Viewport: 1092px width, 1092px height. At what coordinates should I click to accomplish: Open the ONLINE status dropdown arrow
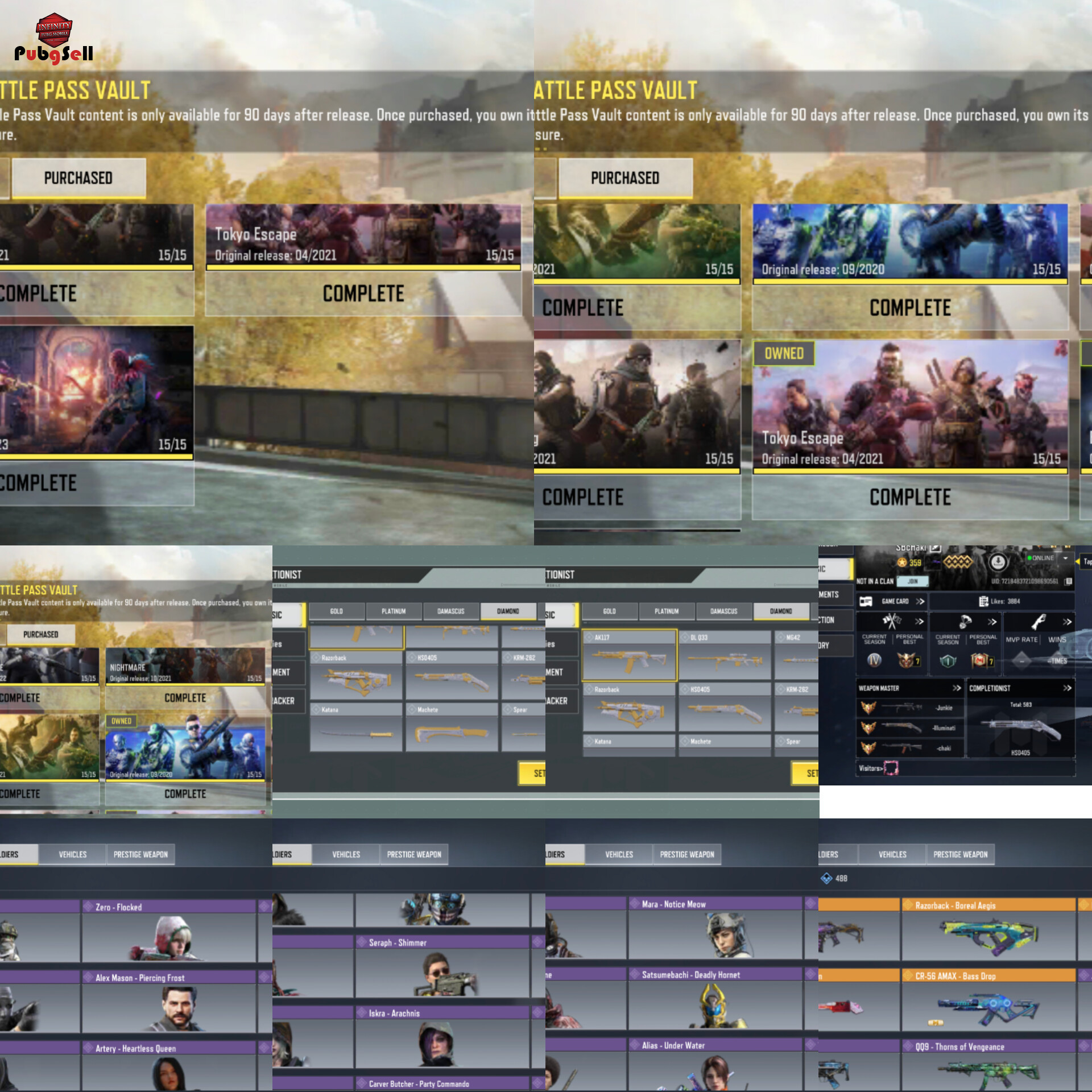coord(1066,558)
